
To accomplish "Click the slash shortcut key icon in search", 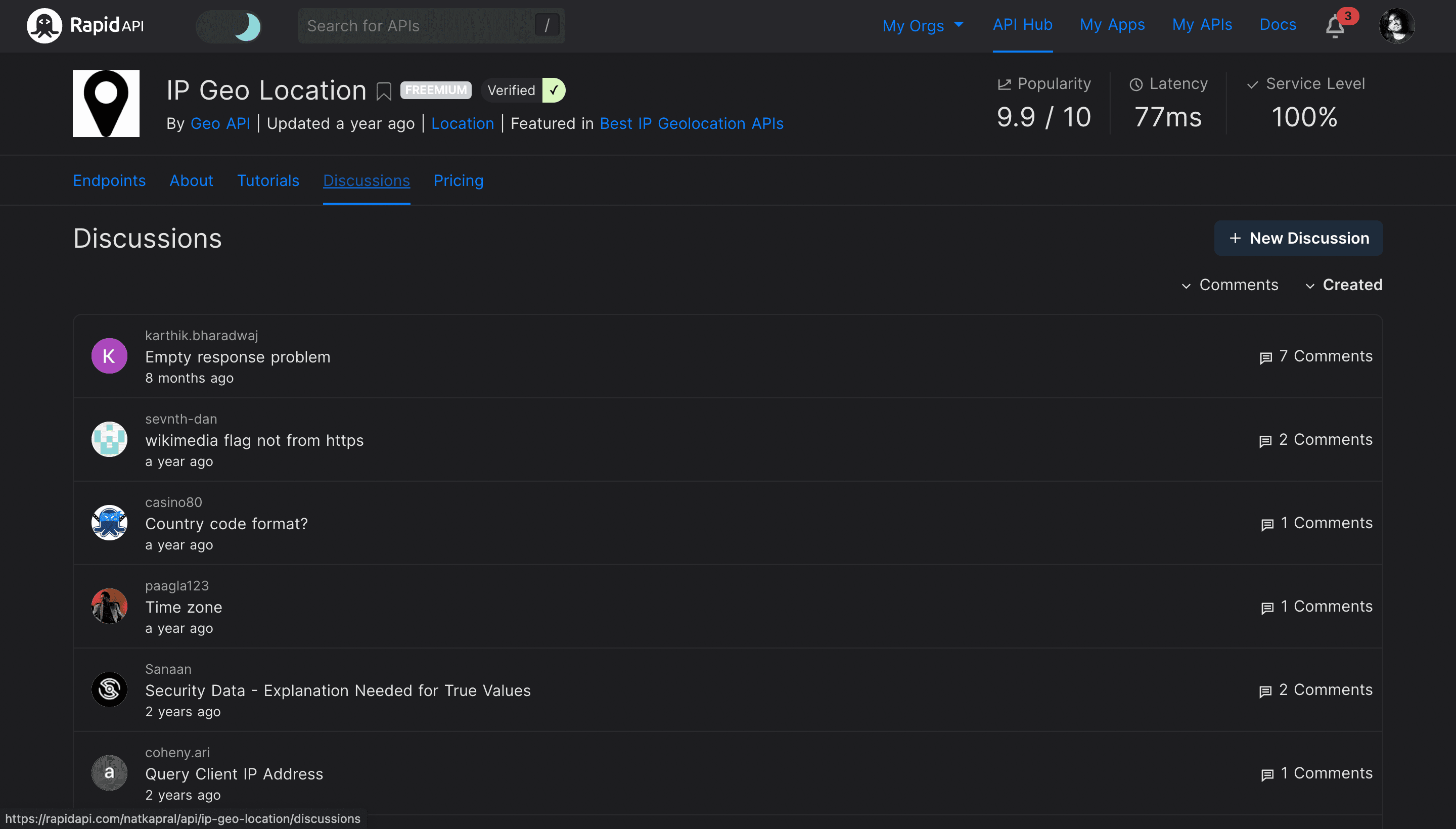I will coord(547,25).
